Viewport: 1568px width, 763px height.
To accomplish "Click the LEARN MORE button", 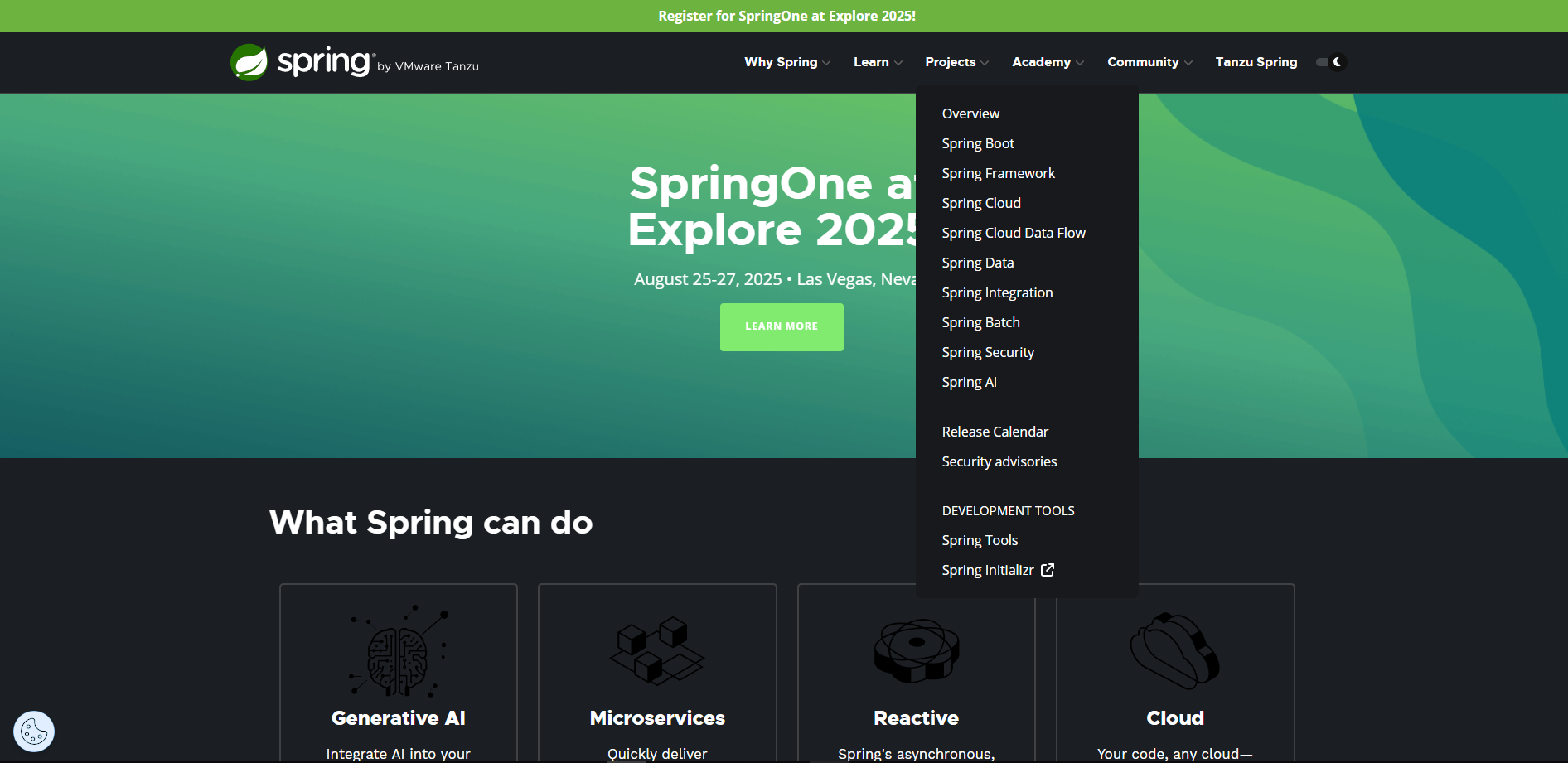I will [782, 327].
